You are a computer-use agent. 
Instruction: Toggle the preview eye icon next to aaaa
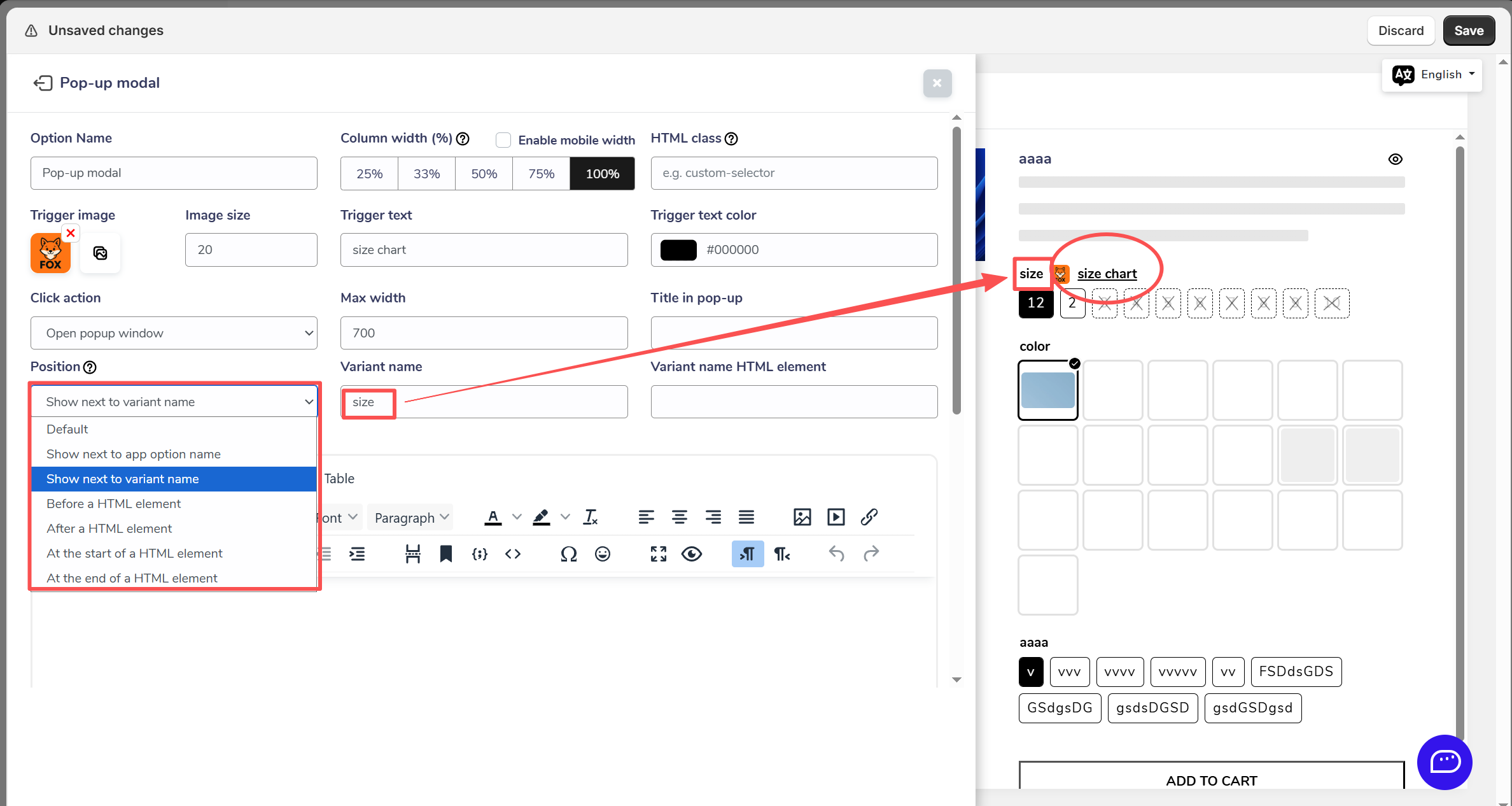(1395, 159)
